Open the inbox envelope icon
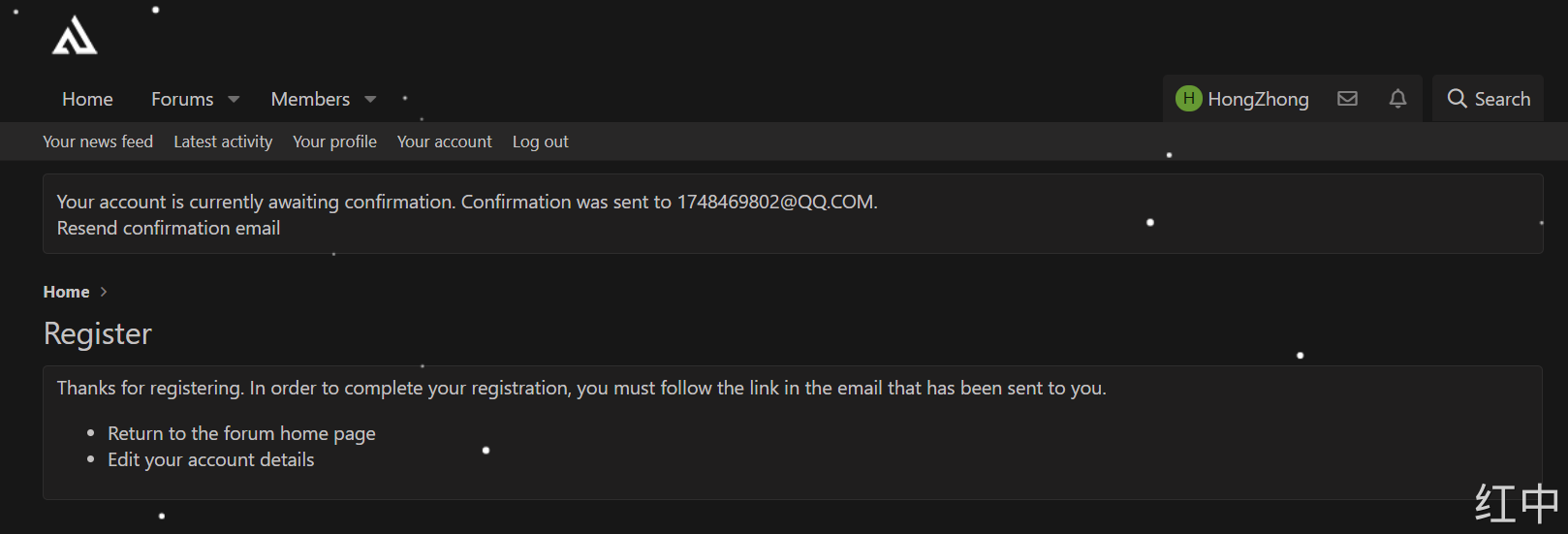1568x534 pixels. [x=1347, y=99]
